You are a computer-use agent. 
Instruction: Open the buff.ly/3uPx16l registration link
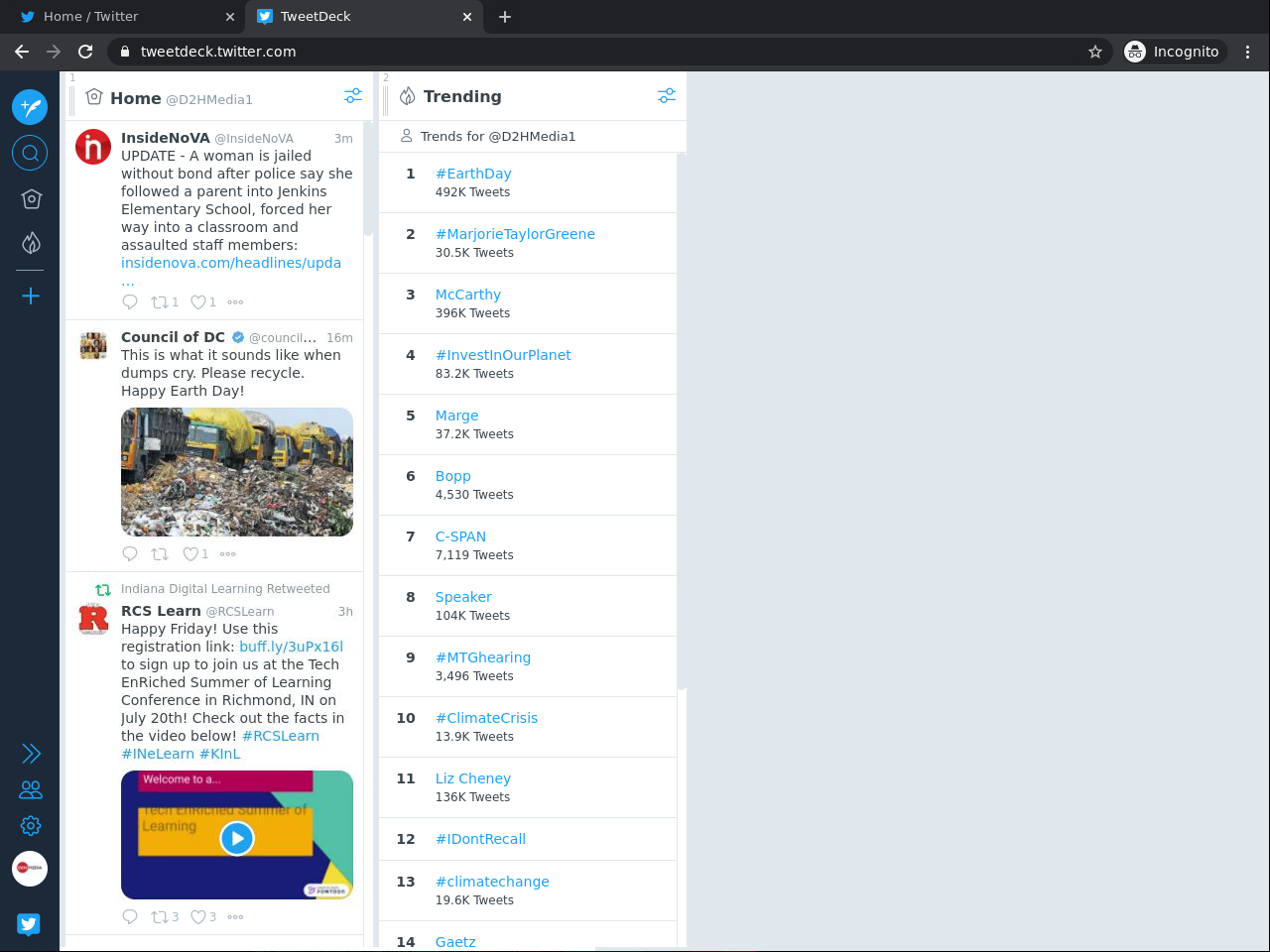click(291, 647)
